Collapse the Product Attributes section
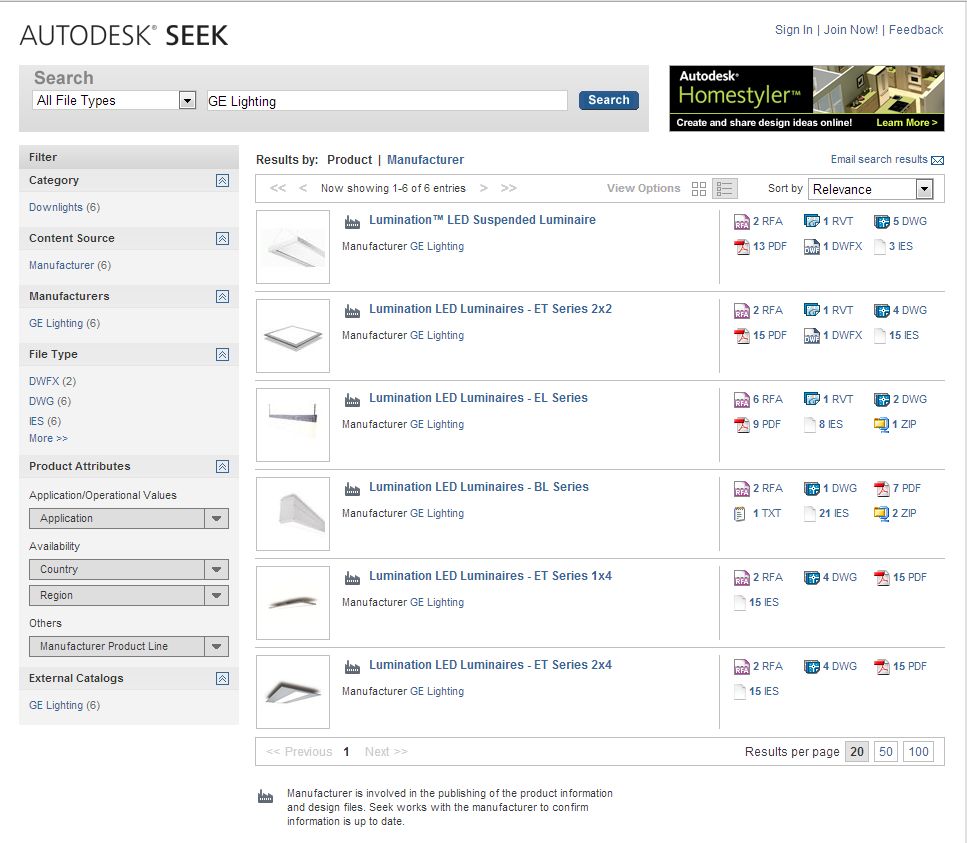This screenshot has width=967, height=843. tap(223, 466)
